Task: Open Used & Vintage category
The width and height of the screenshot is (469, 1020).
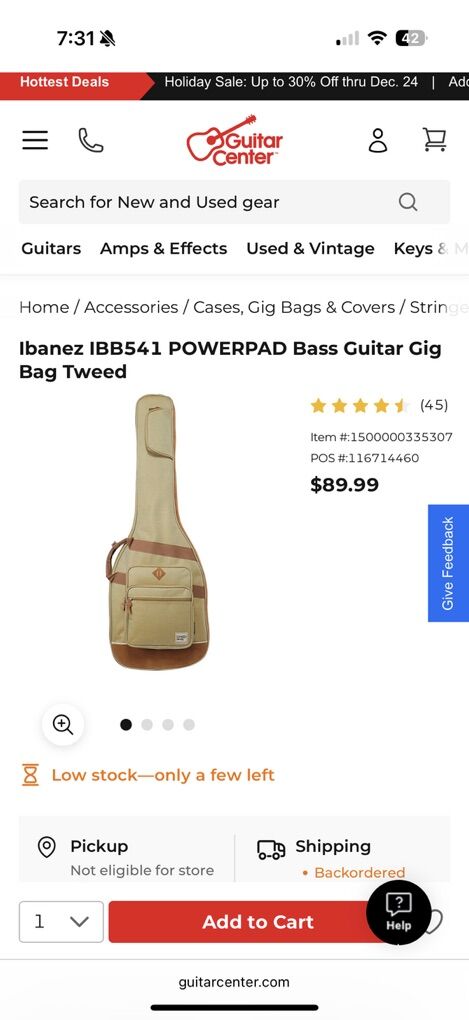Action: [310, 248]
